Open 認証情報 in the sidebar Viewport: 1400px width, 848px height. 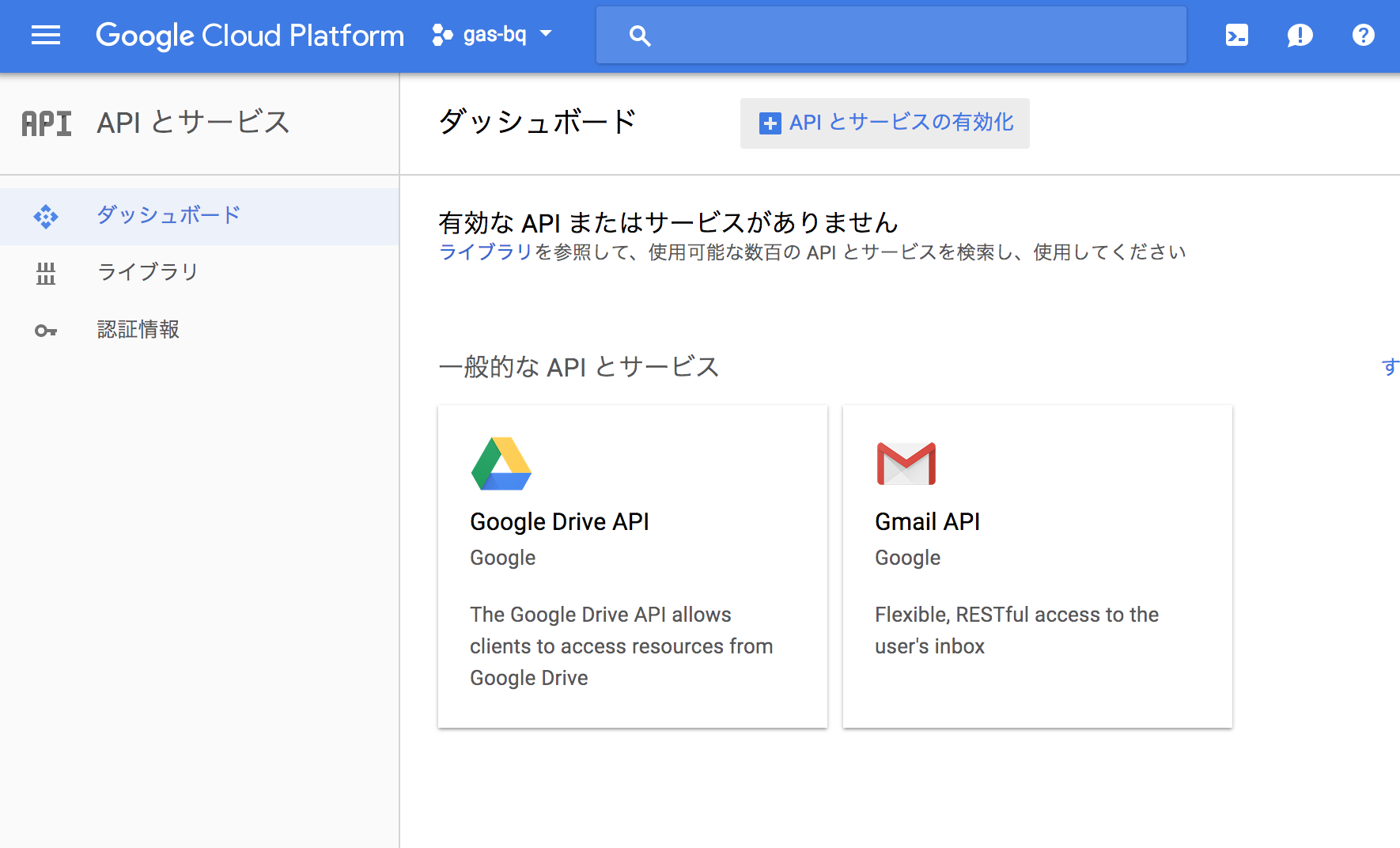199,330
